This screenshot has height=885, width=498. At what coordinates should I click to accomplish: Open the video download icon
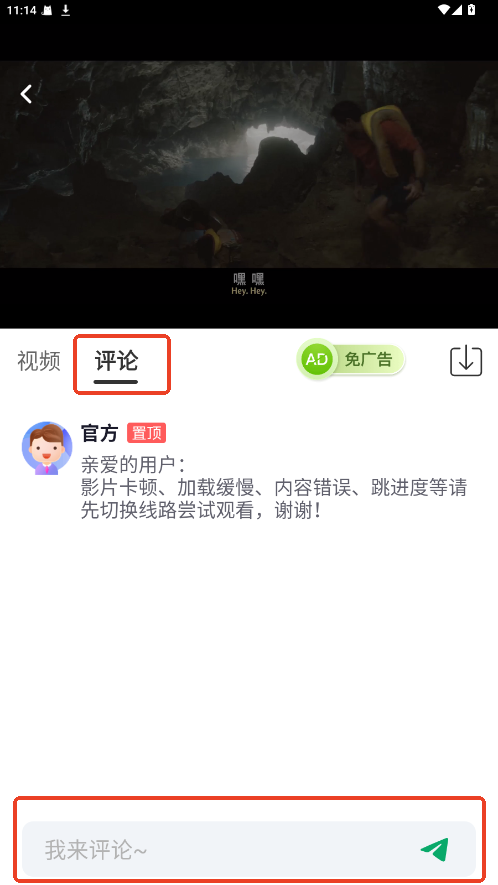tap(466, 360)
